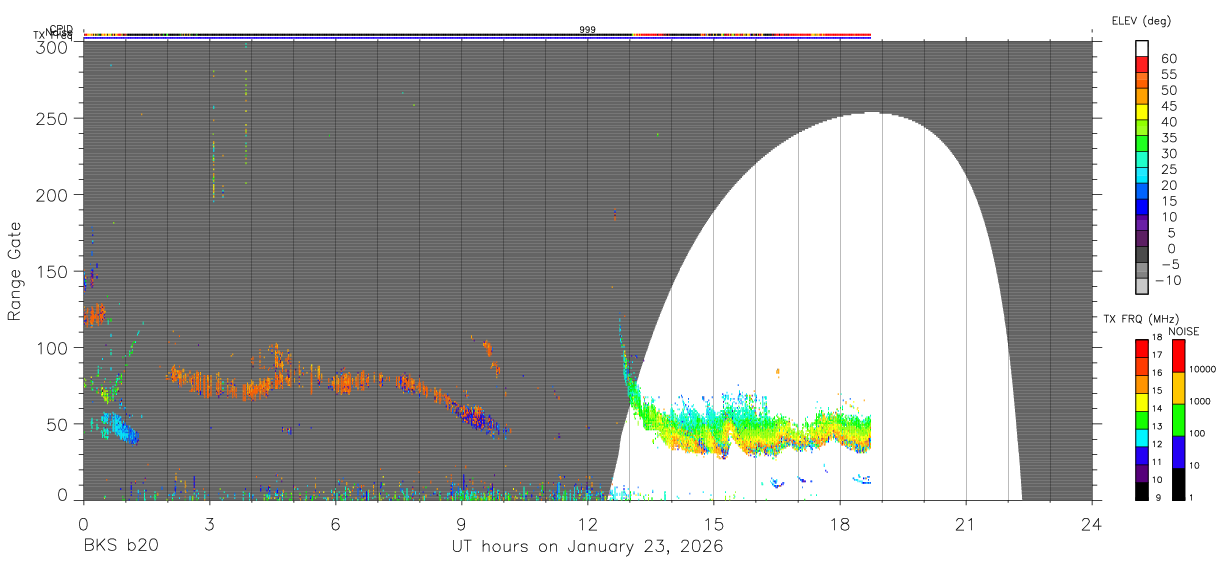Pick the yellow ELEV swatch between 45 and 40
This screenshot has width=1228, height=567.
pos(1142,113)
